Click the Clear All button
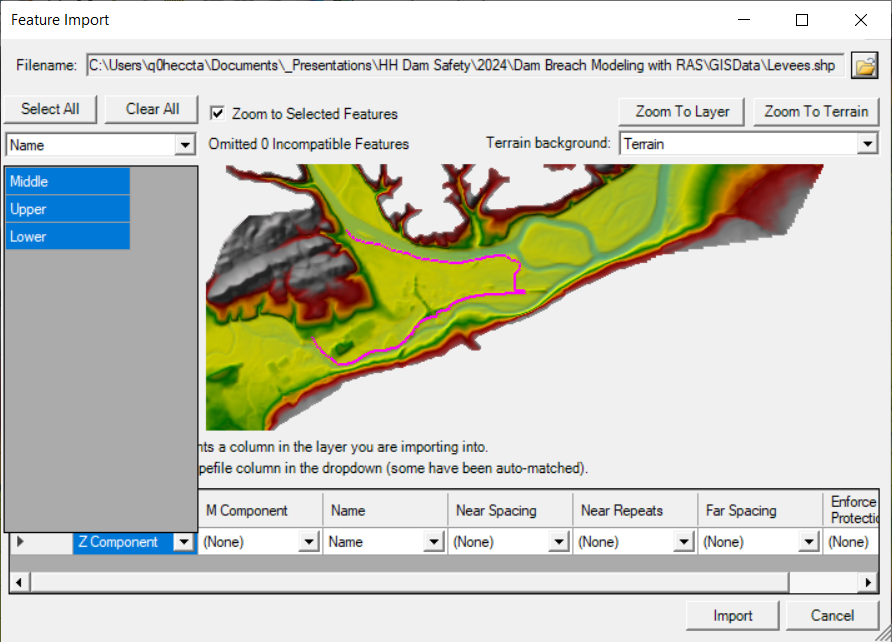892x642 pixels. coord(152,109)
